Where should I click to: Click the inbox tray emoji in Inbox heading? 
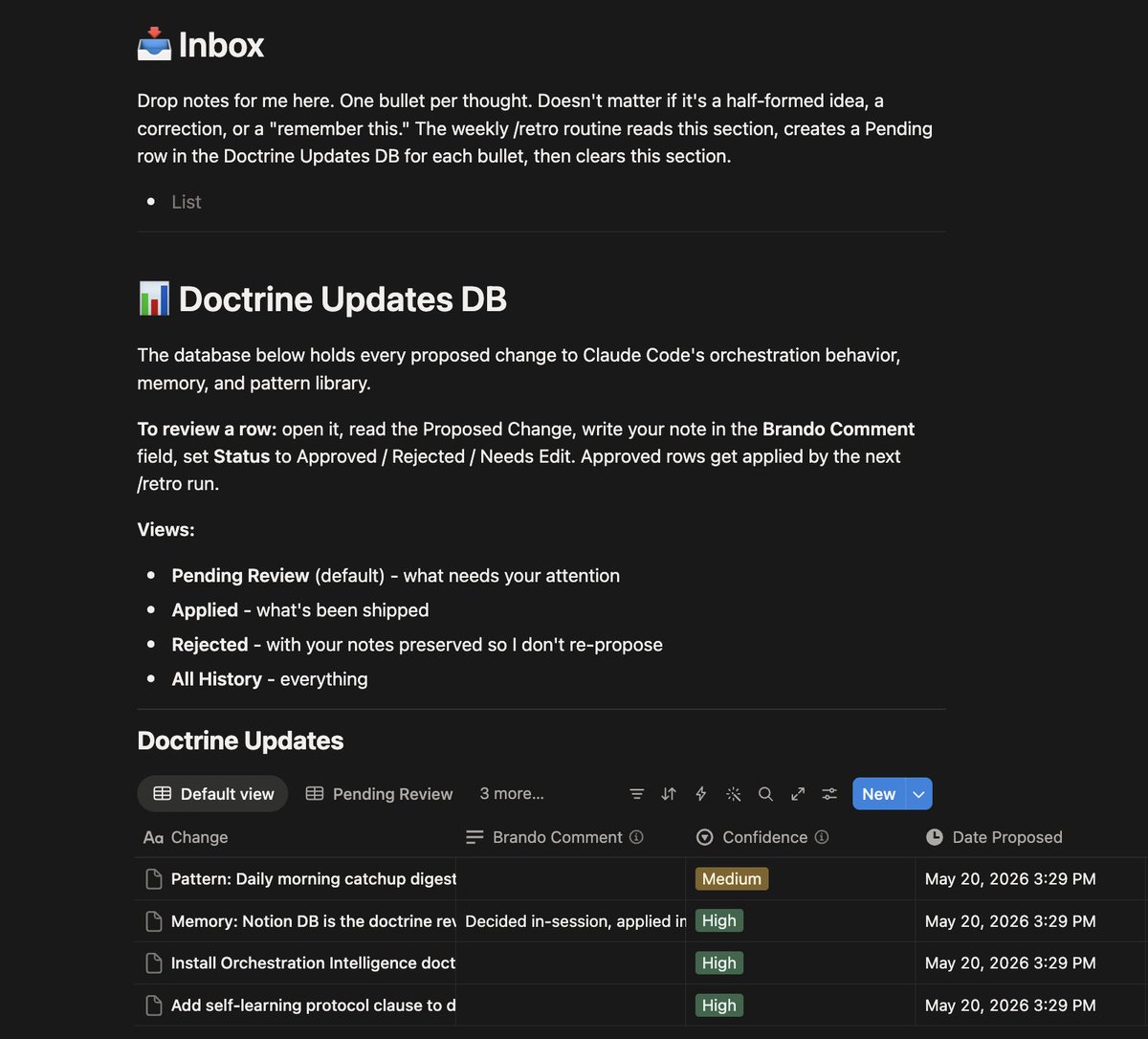click(x=154, y=45)
